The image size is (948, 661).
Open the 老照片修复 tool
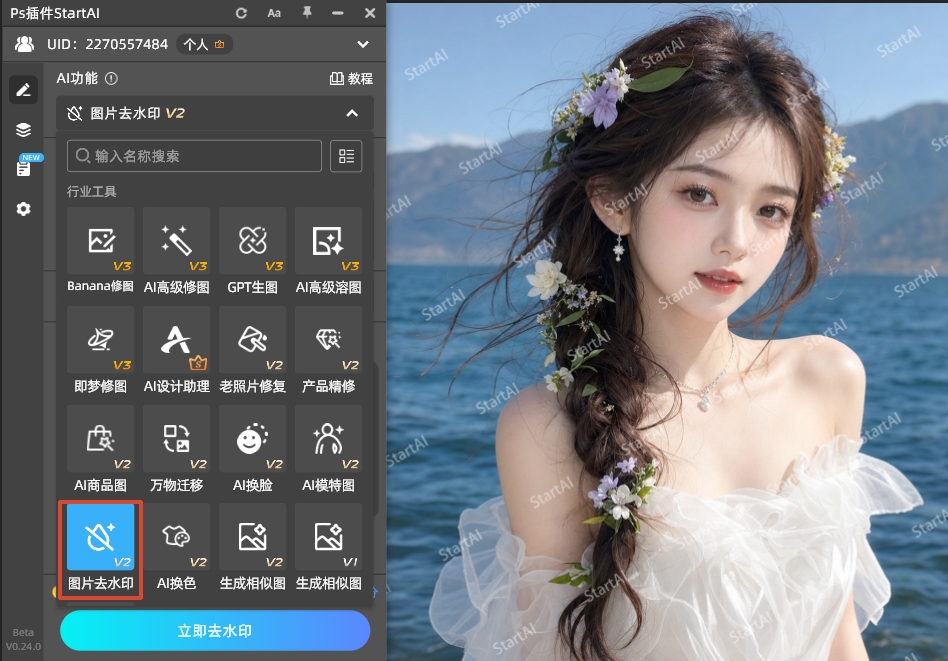coord(252,340)
